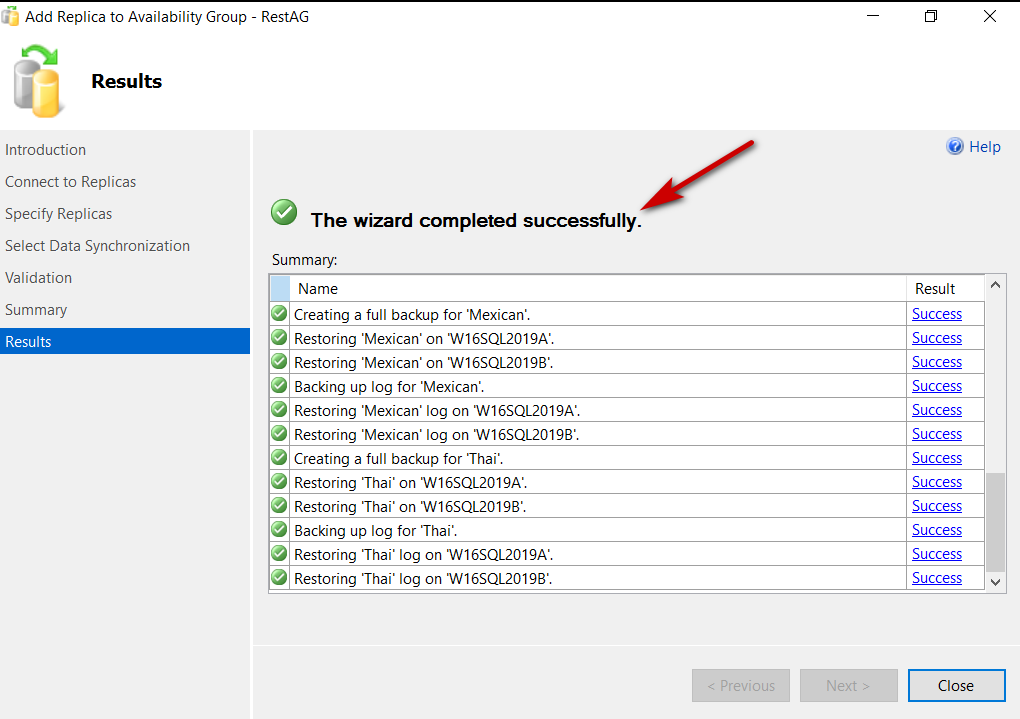
Task: Open the Help link
Action: 984,147
